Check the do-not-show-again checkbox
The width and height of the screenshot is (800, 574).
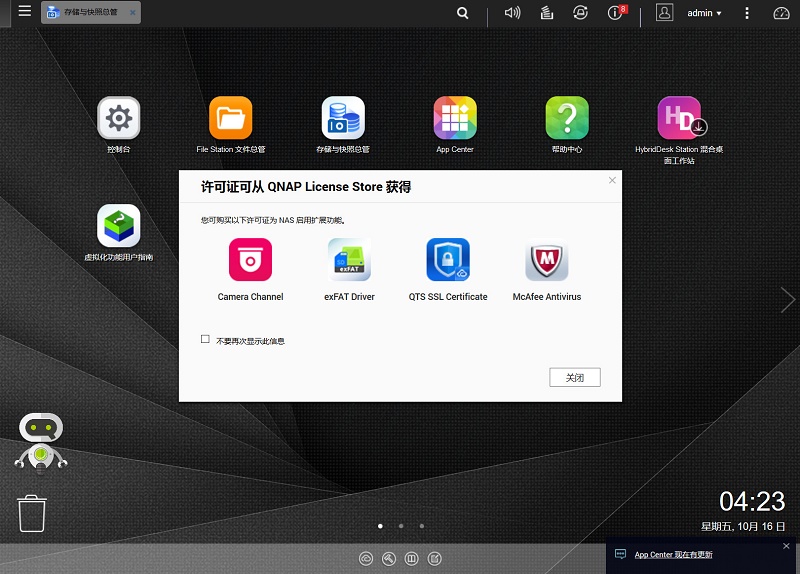206,340
